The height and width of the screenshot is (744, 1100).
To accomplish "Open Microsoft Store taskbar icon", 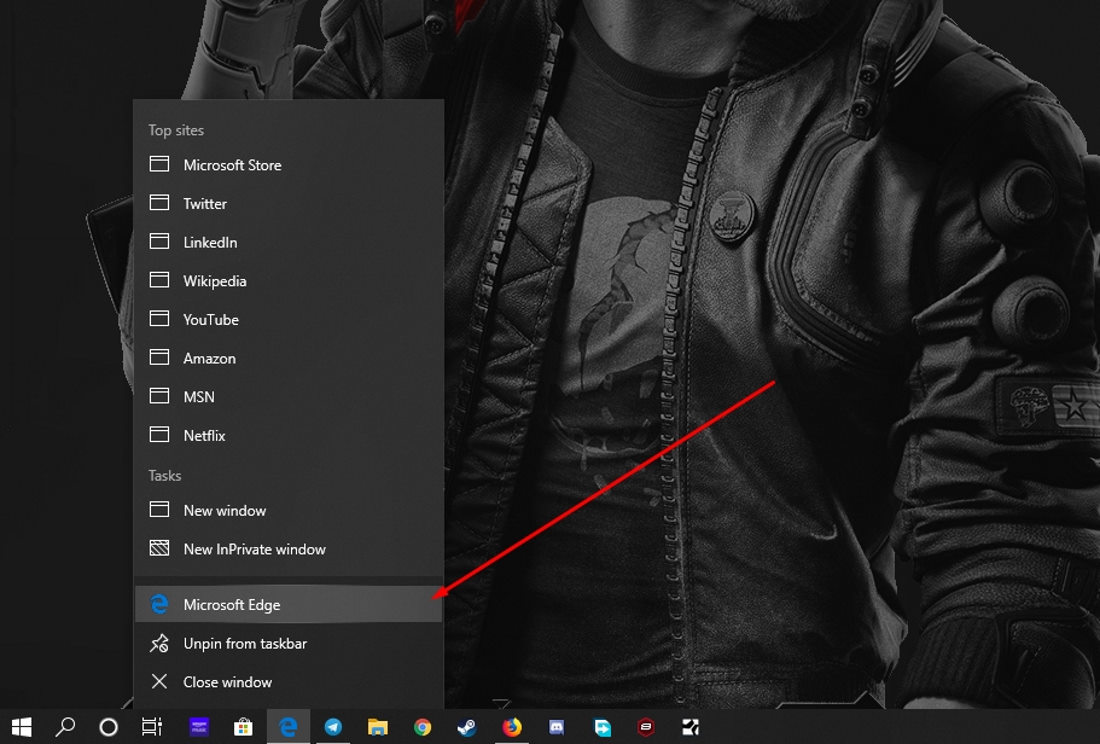I will (243, 726).
